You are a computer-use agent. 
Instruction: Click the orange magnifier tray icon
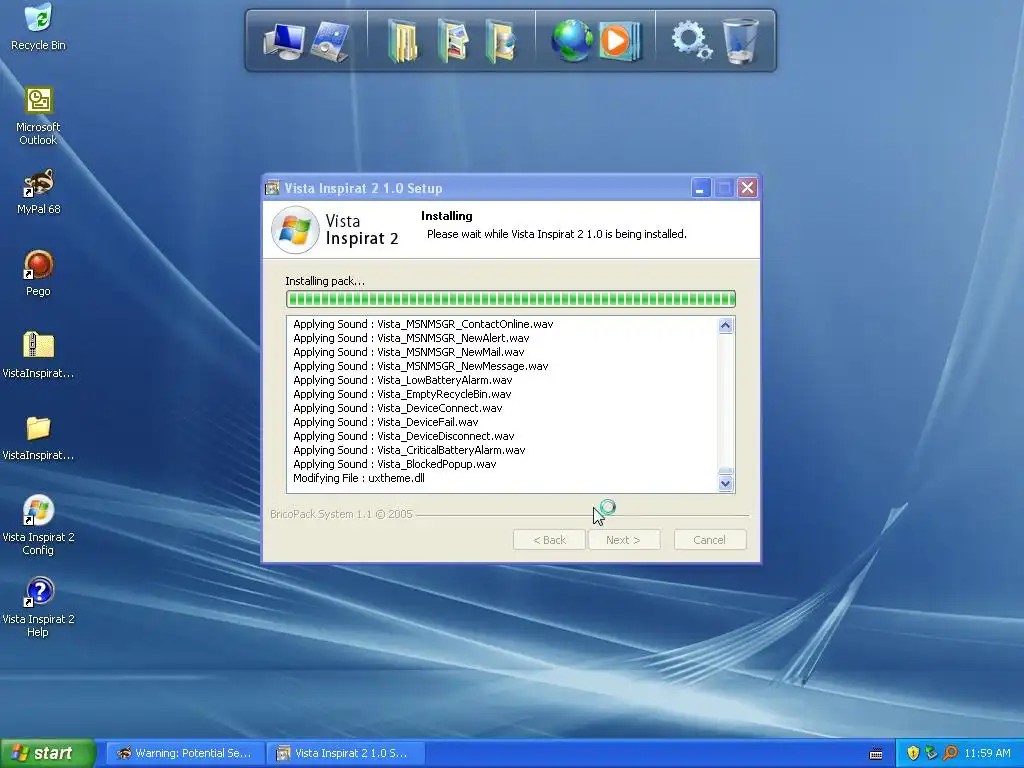pos(950,753)
